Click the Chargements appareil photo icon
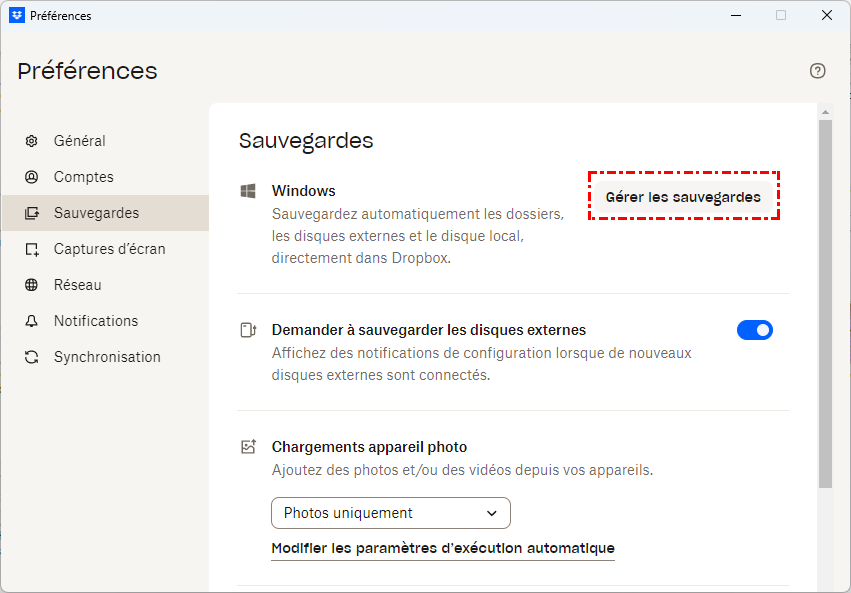This screenshot has height=593, width=851. 248,447
